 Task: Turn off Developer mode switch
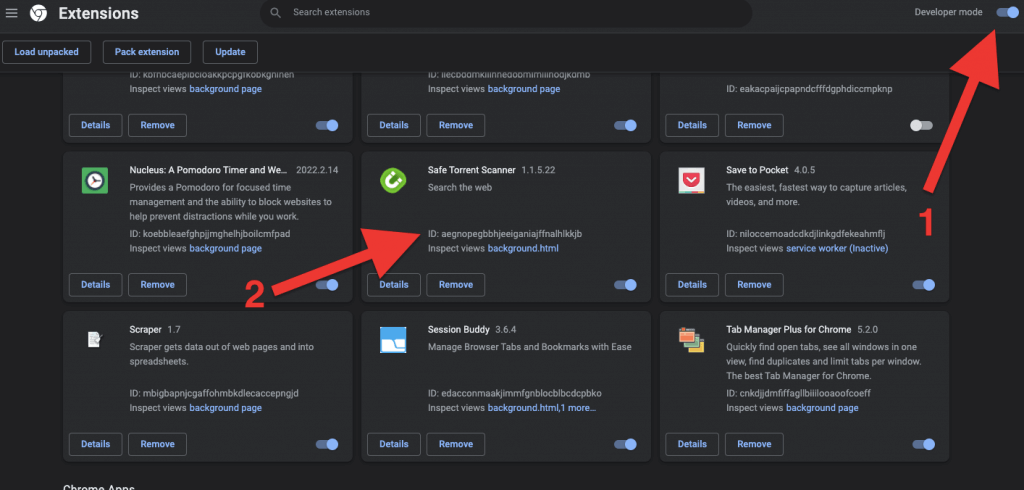(x=1007, y=12)
